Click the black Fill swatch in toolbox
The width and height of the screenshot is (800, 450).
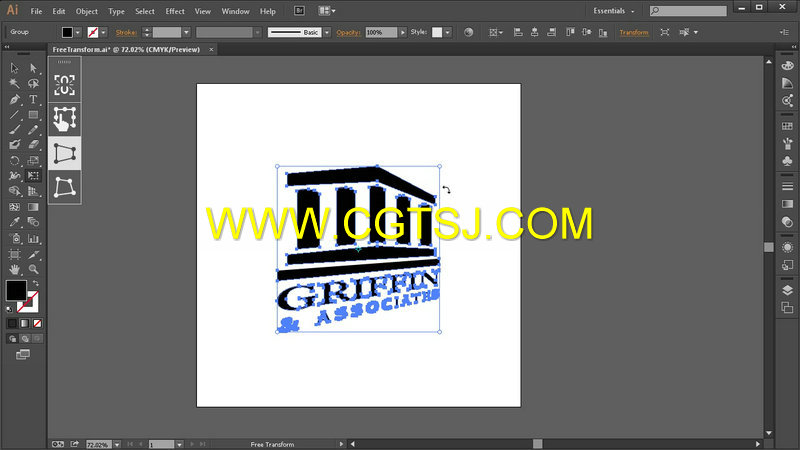pos(16,291)
